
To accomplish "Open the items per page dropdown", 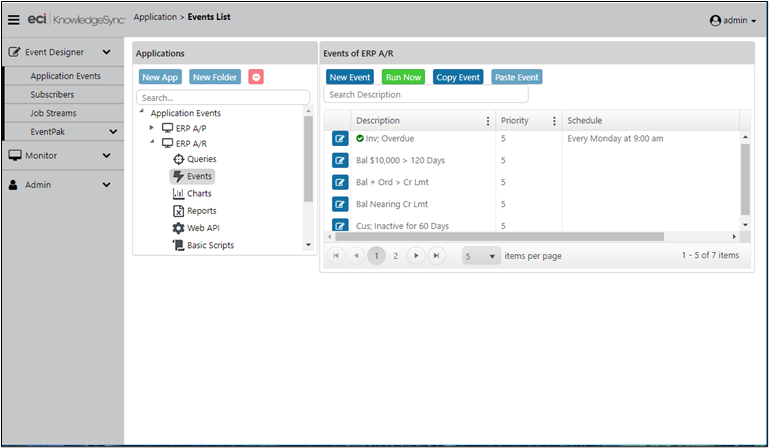I will (x=481, y=256).
